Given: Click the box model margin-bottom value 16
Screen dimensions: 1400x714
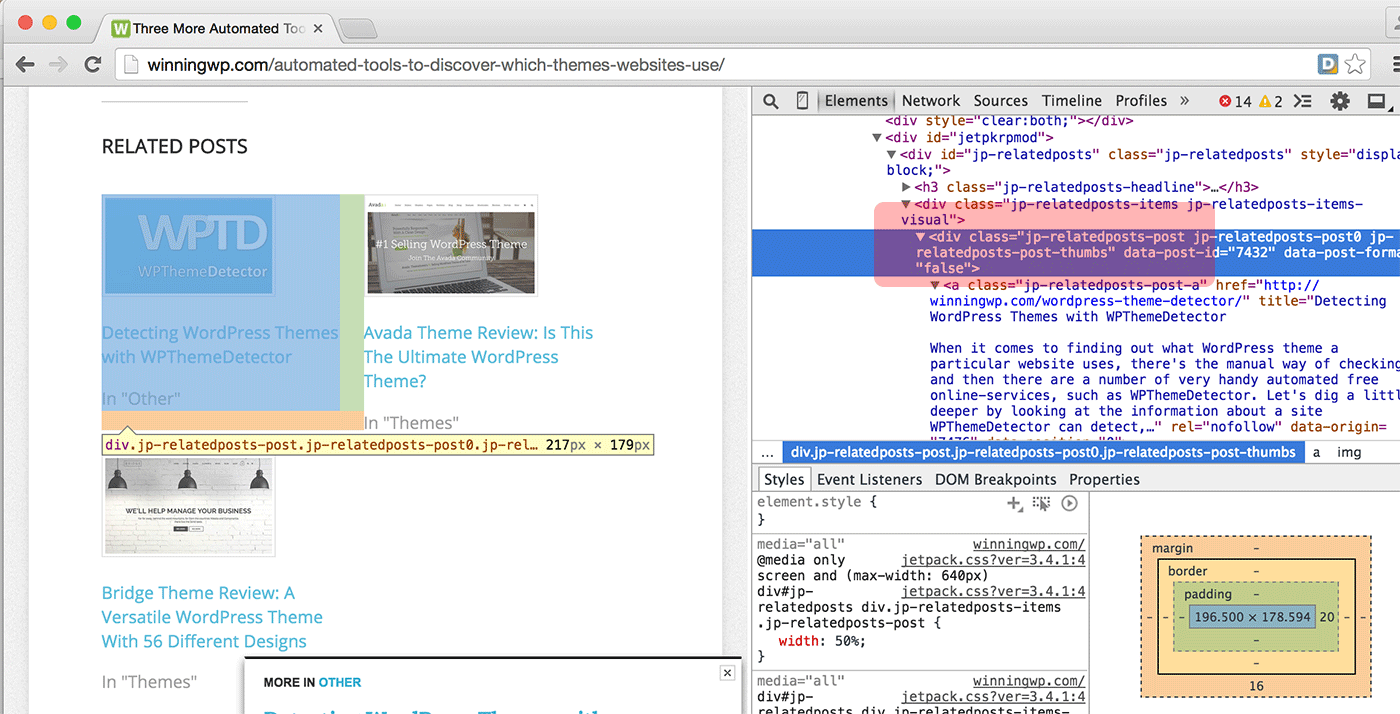Looking at the screenshot, I should coord(1256,686).
